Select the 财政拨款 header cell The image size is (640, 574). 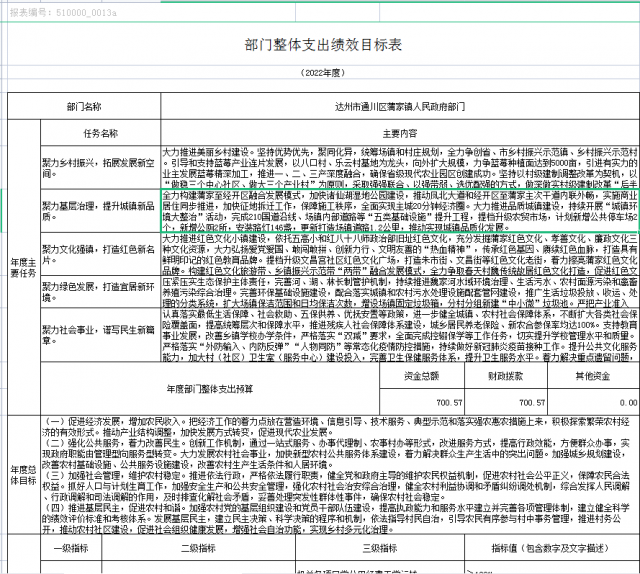point(505,376)
